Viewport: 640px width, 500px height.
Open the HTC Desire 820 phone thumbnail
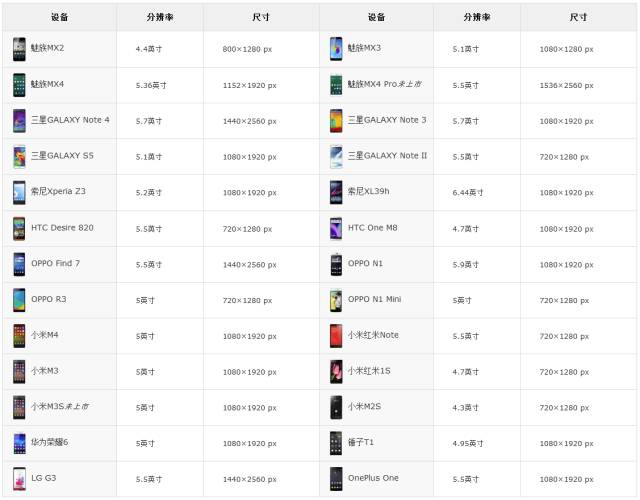(19, 229)
